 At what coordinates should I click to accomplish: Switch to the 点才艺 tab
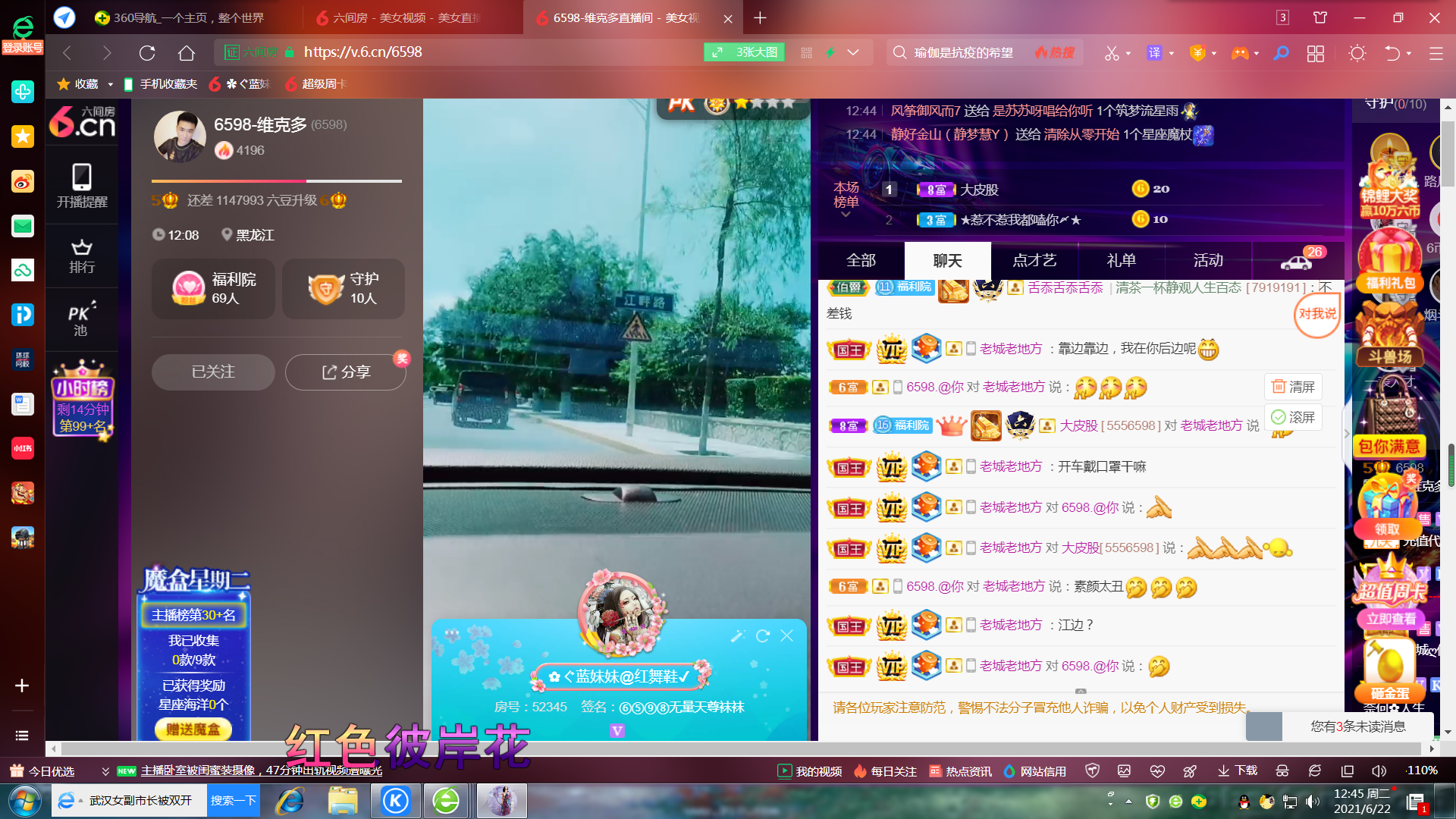(x=1034, y=260)
